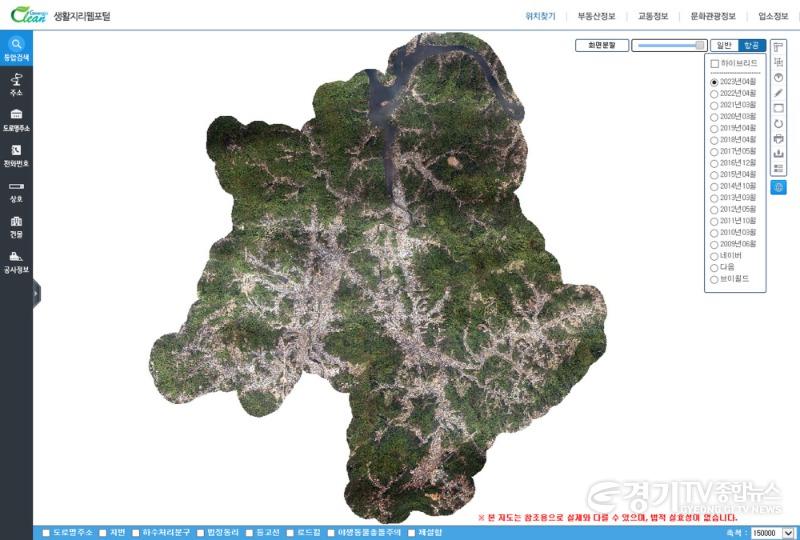Screen dimensions: 800x540
Task: Click the print icon in right toolbar
Action: [x=779, y=138]
